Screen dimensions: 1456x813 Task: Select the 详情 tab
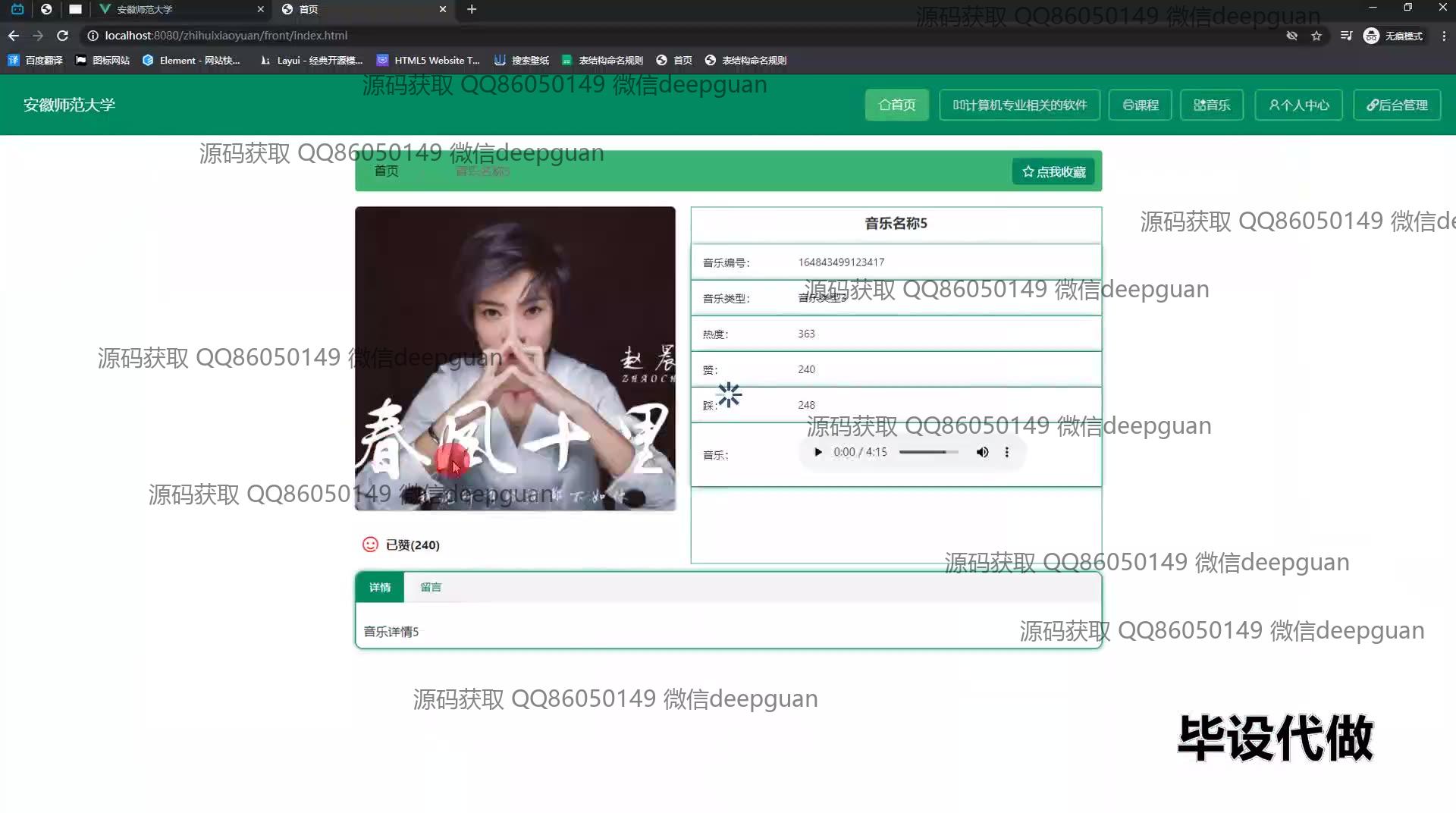tap(380, 587)
